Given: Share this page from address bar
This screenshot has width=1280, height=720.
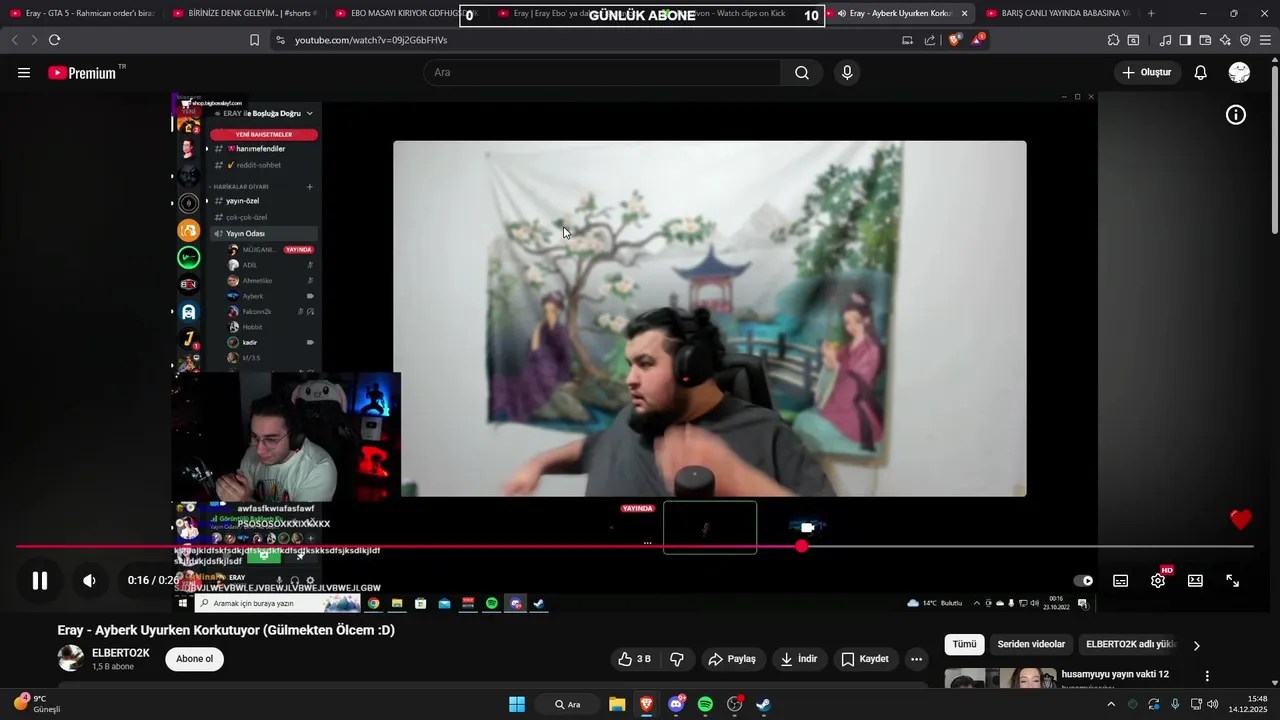Looking at the screenshot, I should pos(930,40).
